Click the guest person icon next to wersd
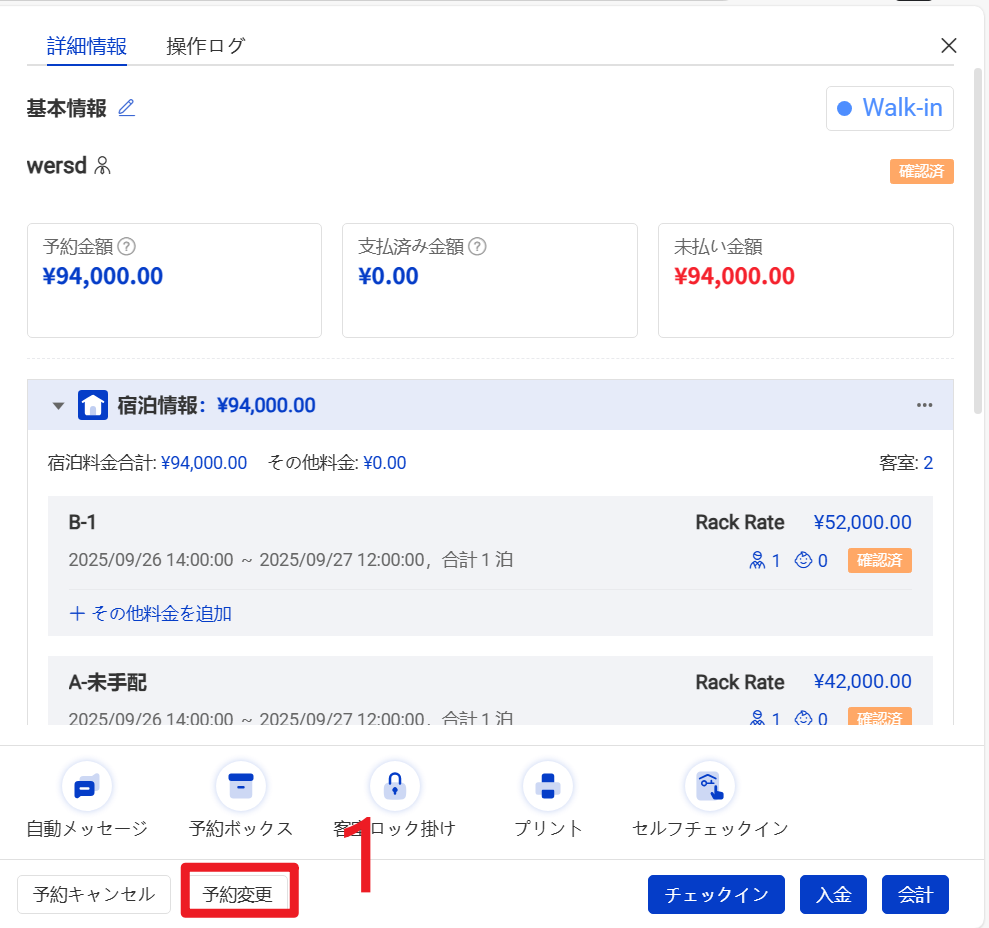 (102, 166)
